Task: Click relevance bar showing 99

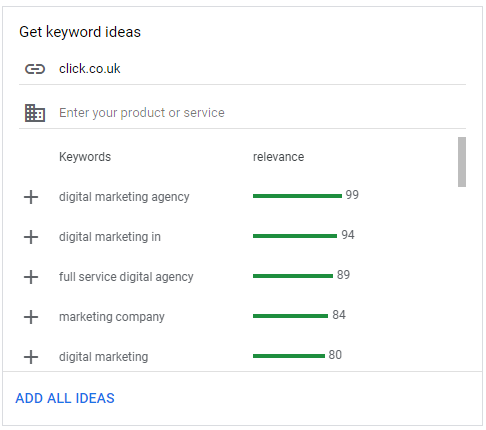Action: point(297,196)
